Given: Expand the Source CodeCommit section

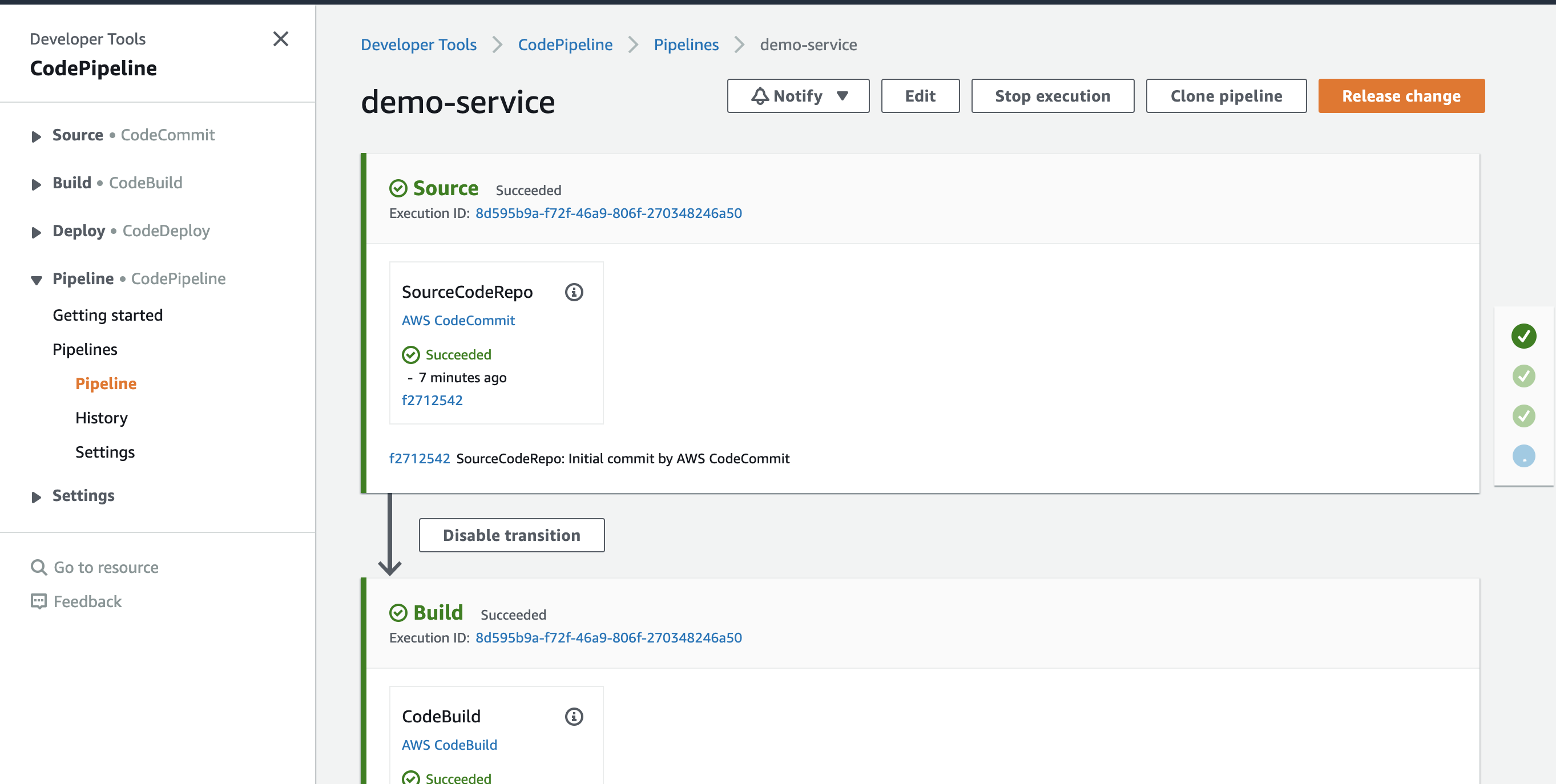Looking at the screenshot, I should [x=36, y=136].
